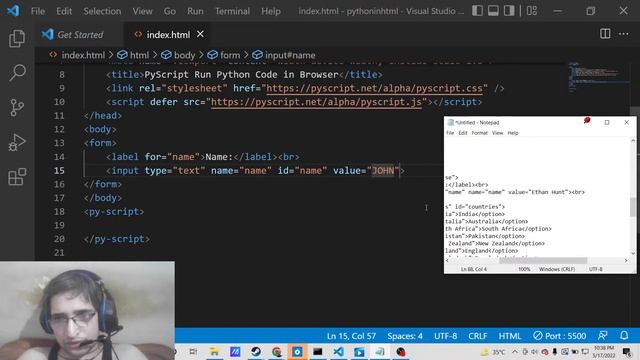640x360 pixels.
Task: Open the Selection menu
Action: 102,11
